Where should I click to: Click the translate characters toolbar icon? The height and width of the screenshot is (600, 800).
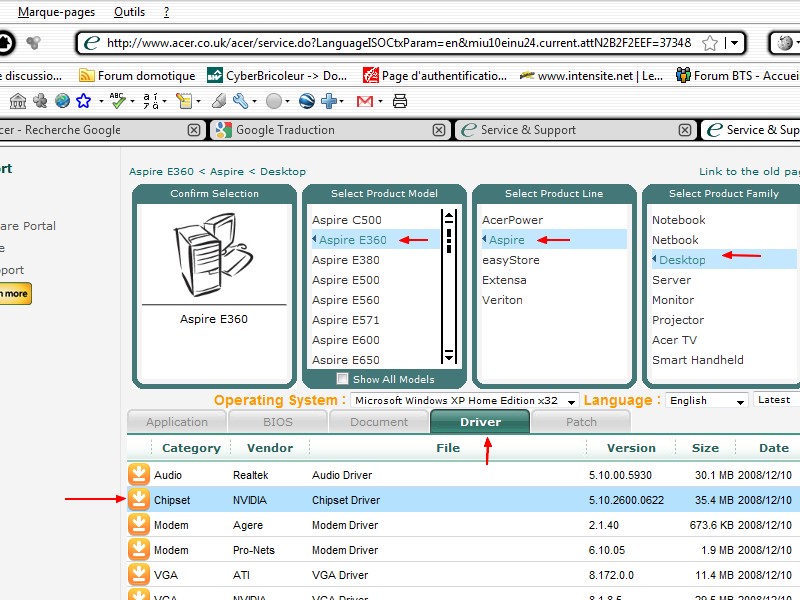(151, 101)
